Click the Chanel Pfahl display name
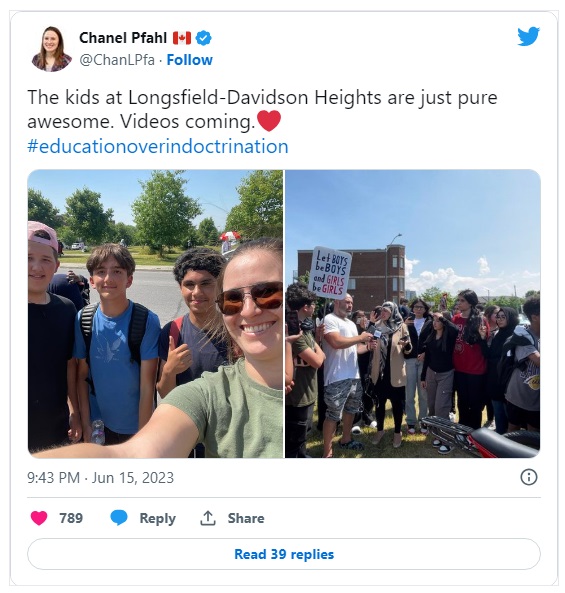565x593 pixels. (123, 38)
